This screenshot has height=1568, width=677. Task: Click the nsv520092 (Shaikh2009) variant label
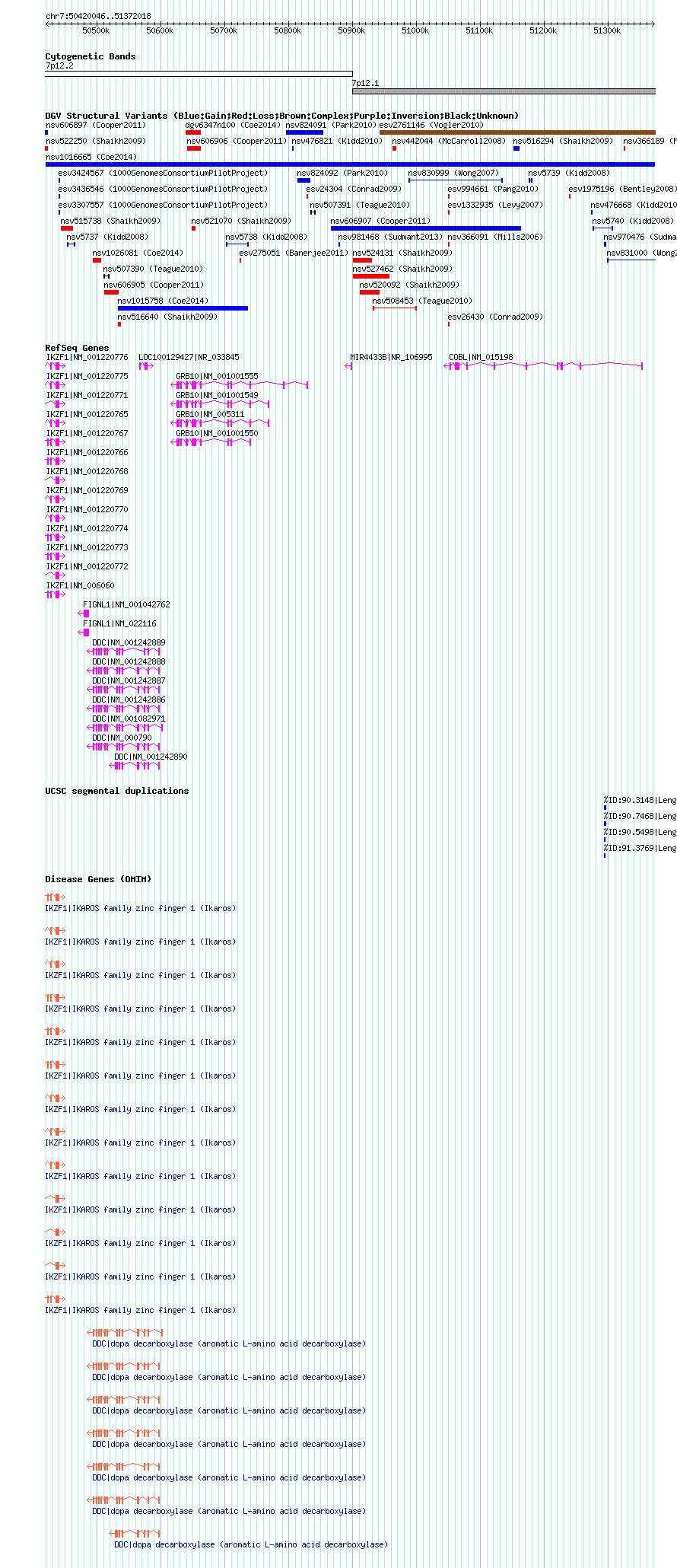coord(409,285)
